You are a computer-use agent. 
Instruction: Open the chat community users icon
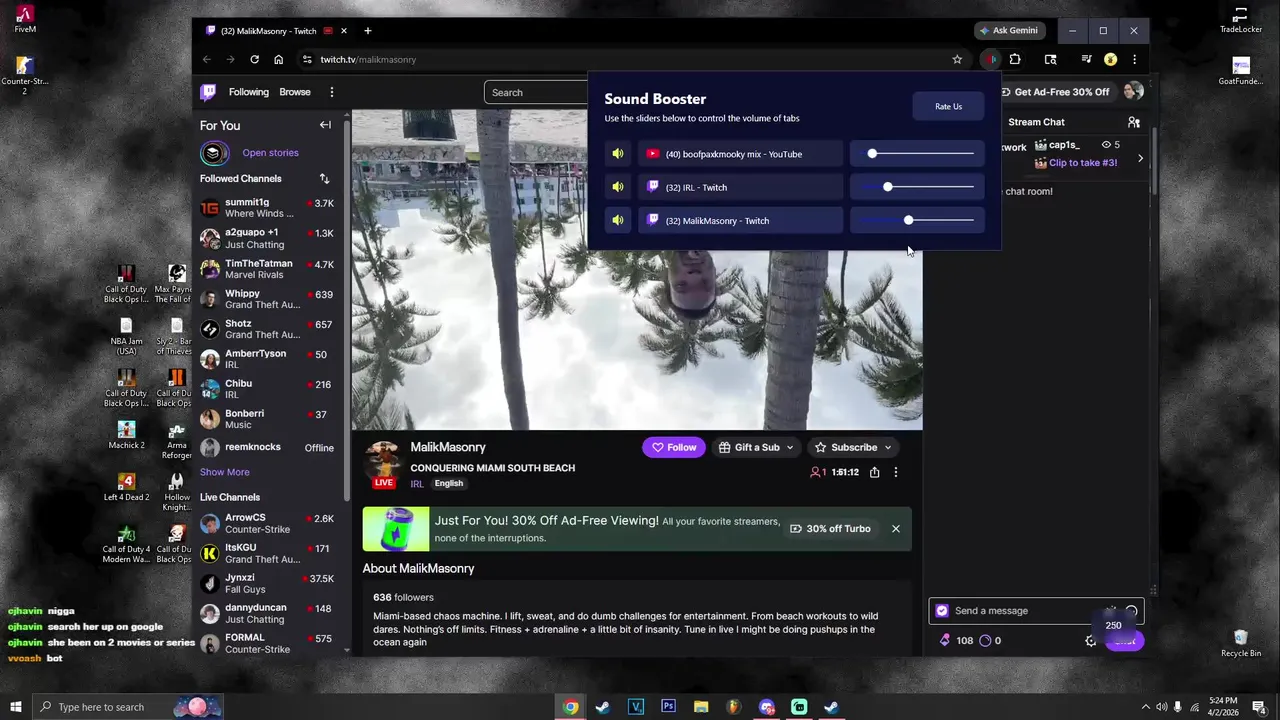coord(1133,122)
